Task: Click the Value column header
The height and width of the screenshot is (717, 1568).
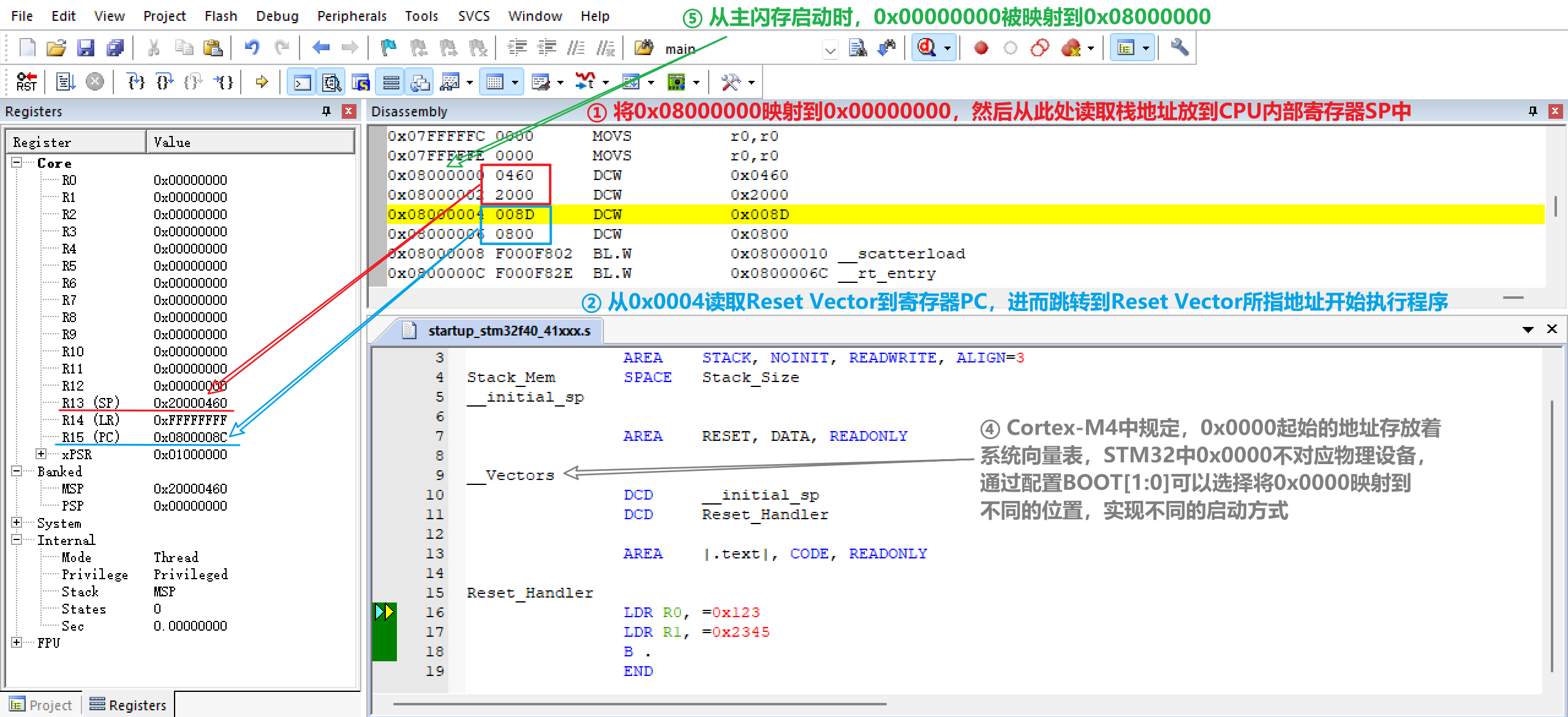Action: pos(251,142)
